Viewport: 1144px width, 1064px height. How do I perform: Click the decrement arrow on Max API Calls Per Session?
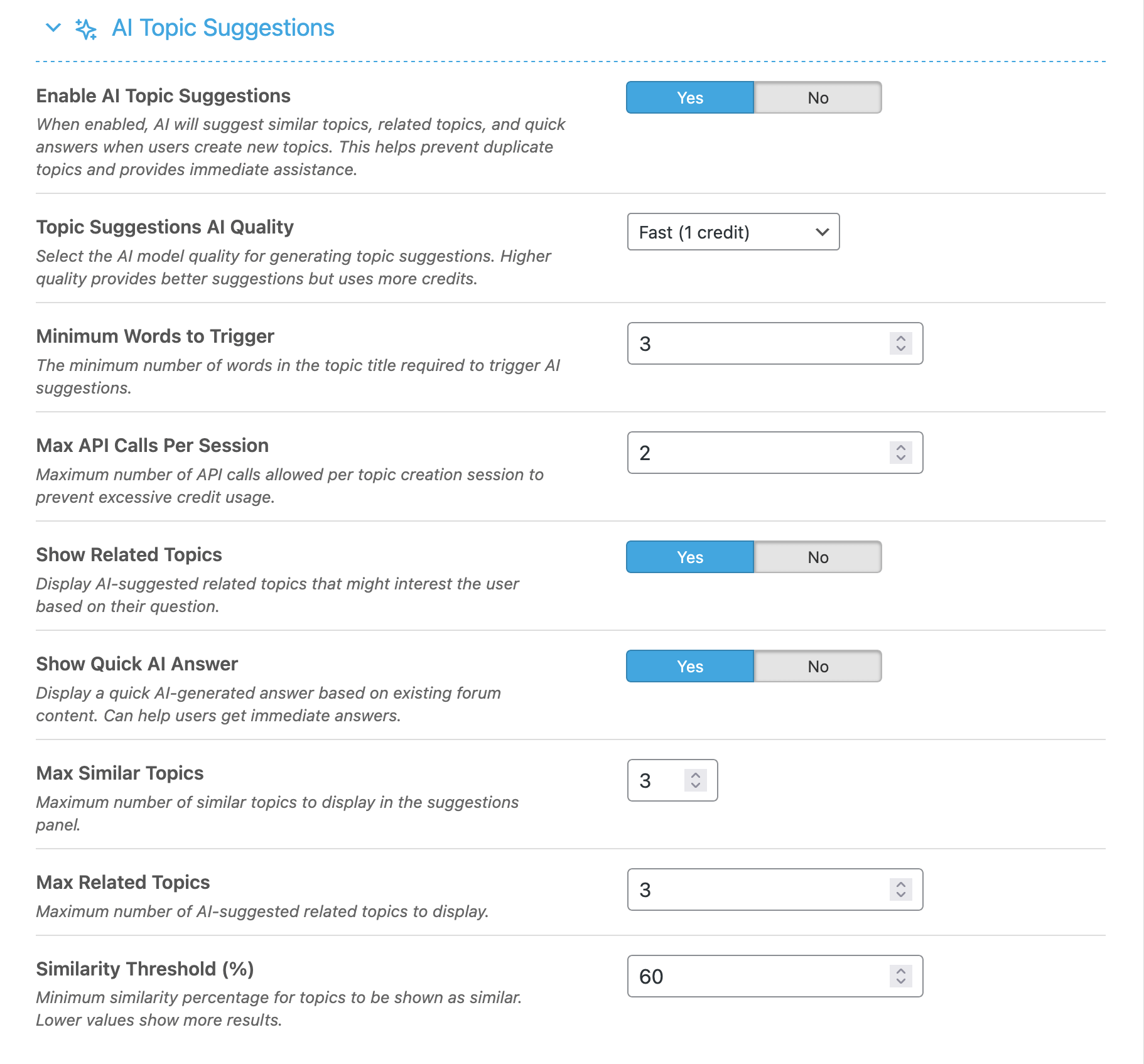click(900, 458)
